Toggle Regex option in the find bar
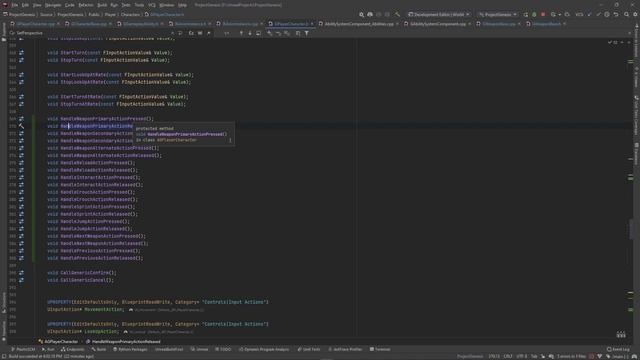Image resolution: width=640 pixels, height=360 pixels. point(209,33)
